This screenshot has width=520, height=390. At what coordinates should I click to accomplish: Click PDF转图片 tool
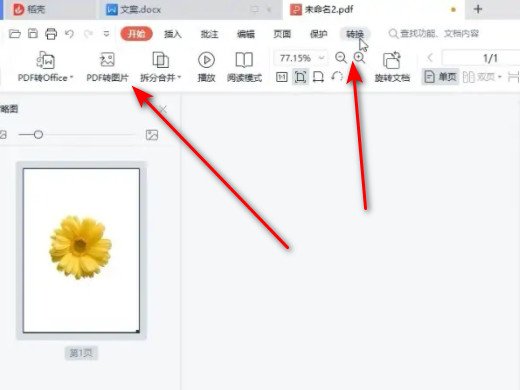(107, 66)
